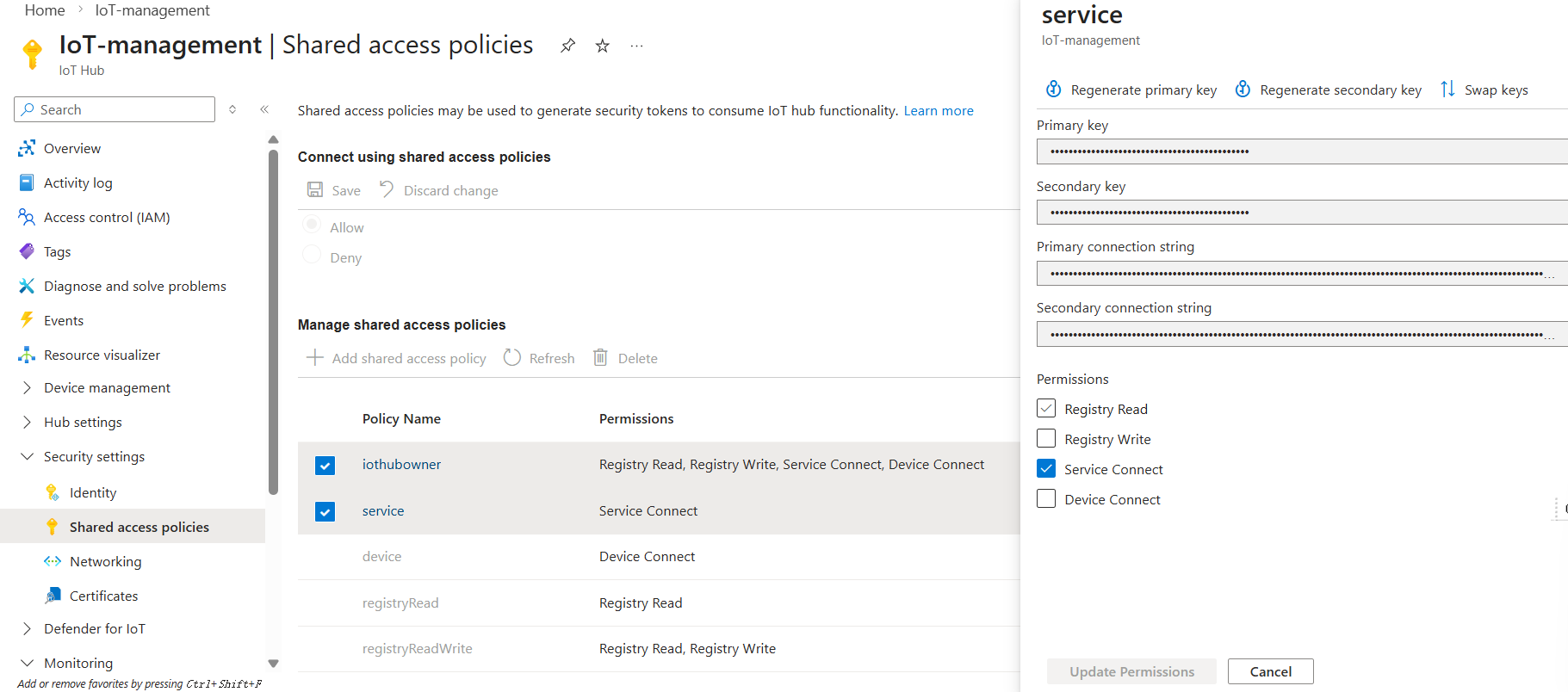Pin the IoT-management blade to dashboard
Viewport: 1568px width, 692px height.
[567, 46]
